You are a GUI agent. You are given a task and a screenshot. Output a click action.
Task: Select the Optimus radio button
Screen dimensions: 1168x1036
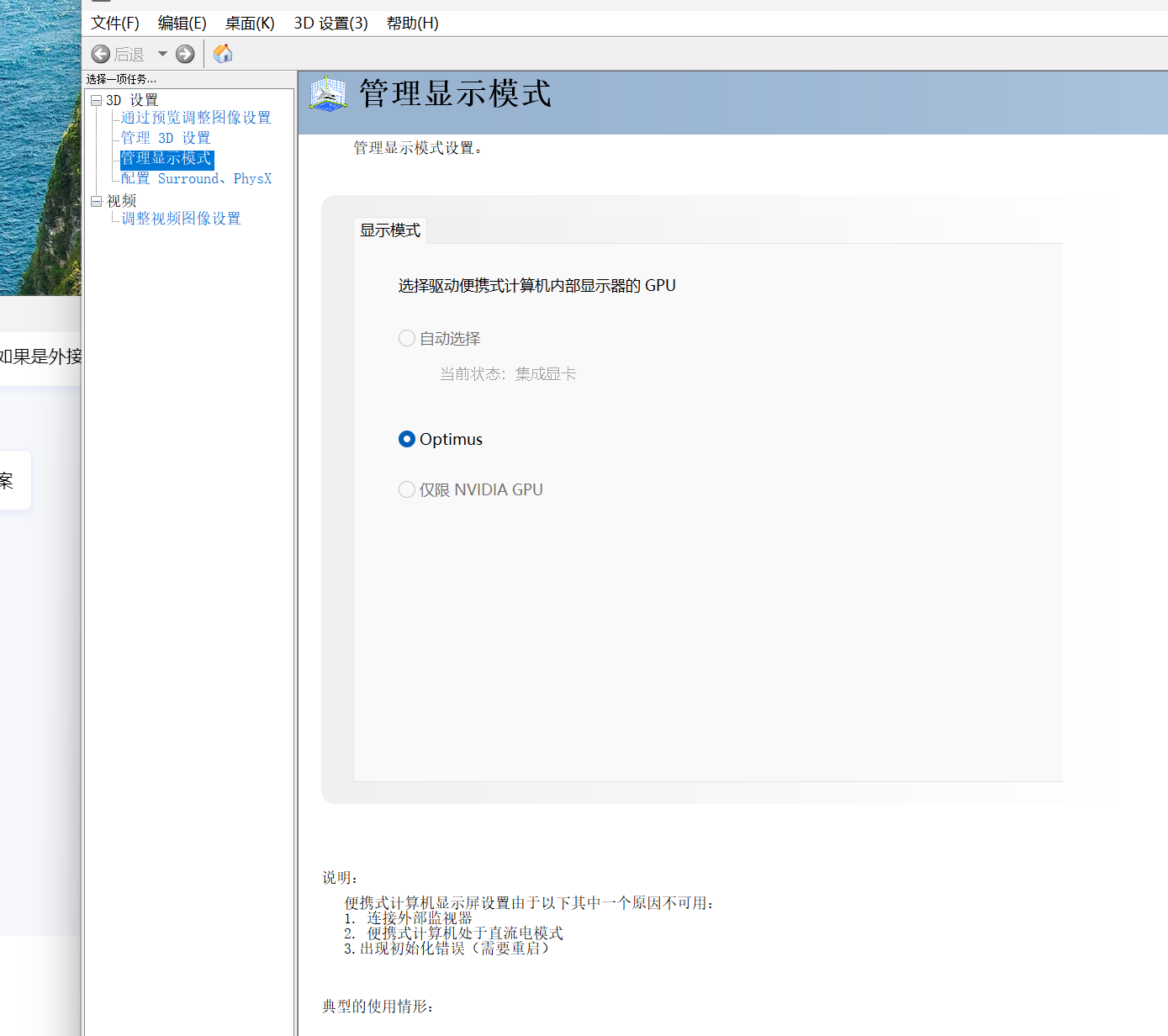407,439
